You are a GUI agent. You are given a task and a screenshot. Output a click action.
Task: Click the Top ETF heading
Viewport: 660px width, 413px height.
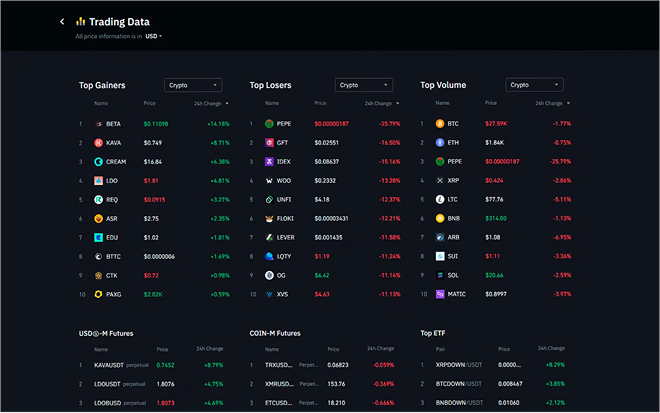coord(433,333)
